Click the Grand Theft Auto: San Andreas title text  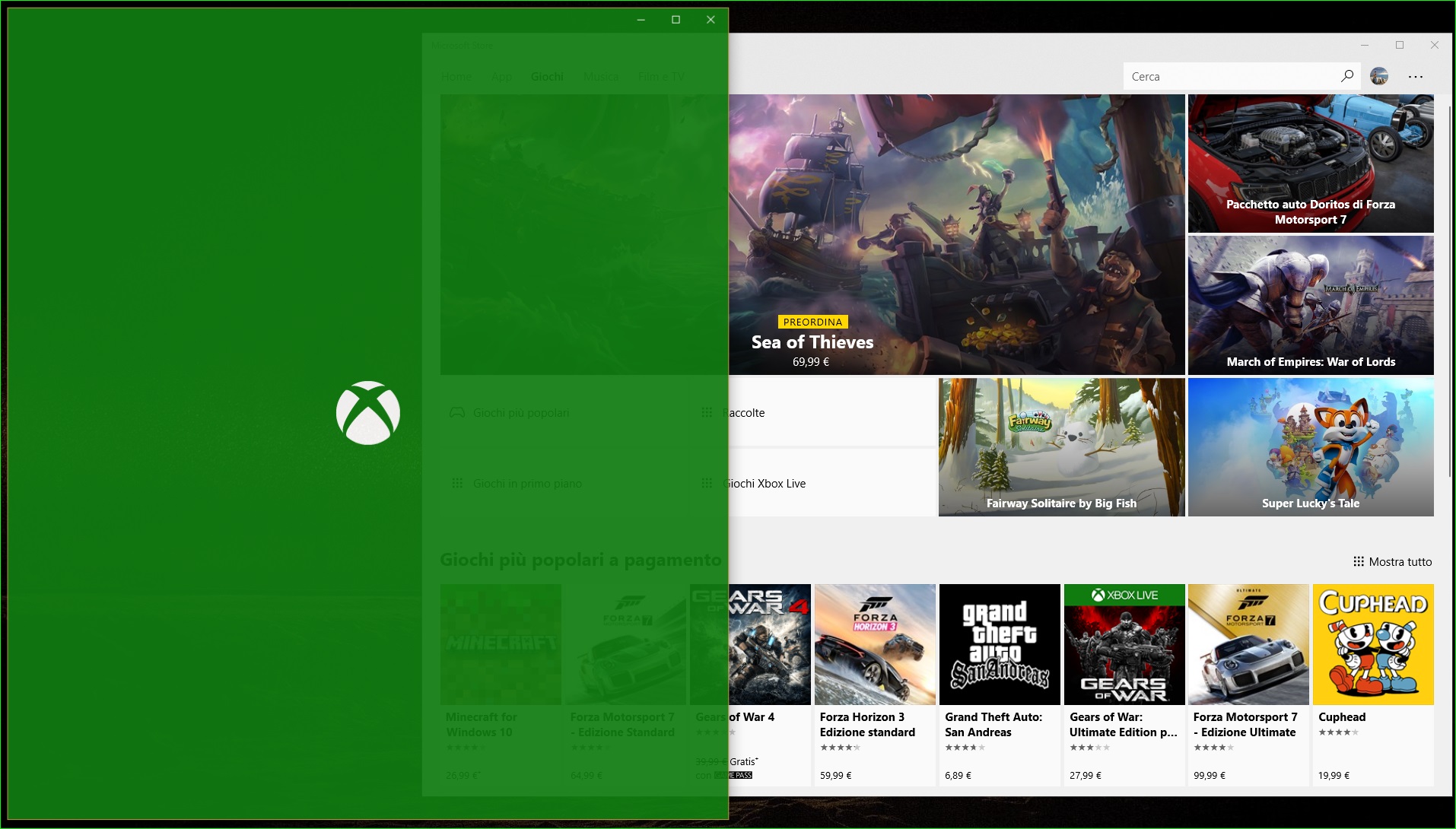pos(993,725)
